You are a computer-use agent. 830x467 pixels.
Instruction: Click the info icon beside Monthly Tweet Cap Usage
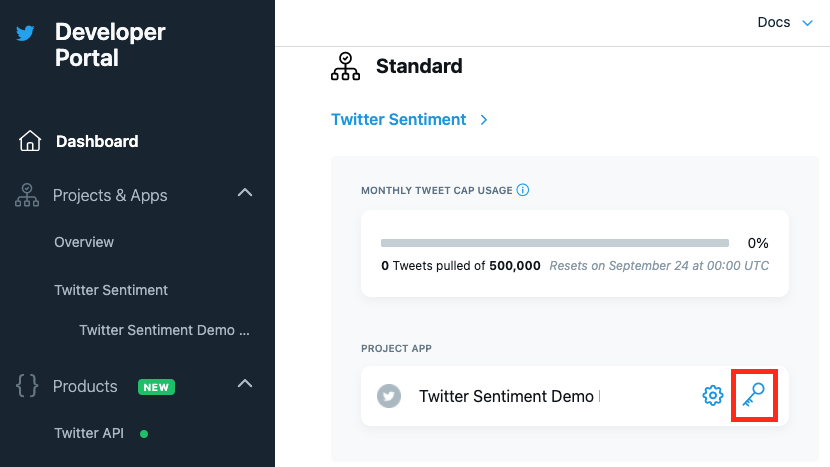click(x=522, y=190)
